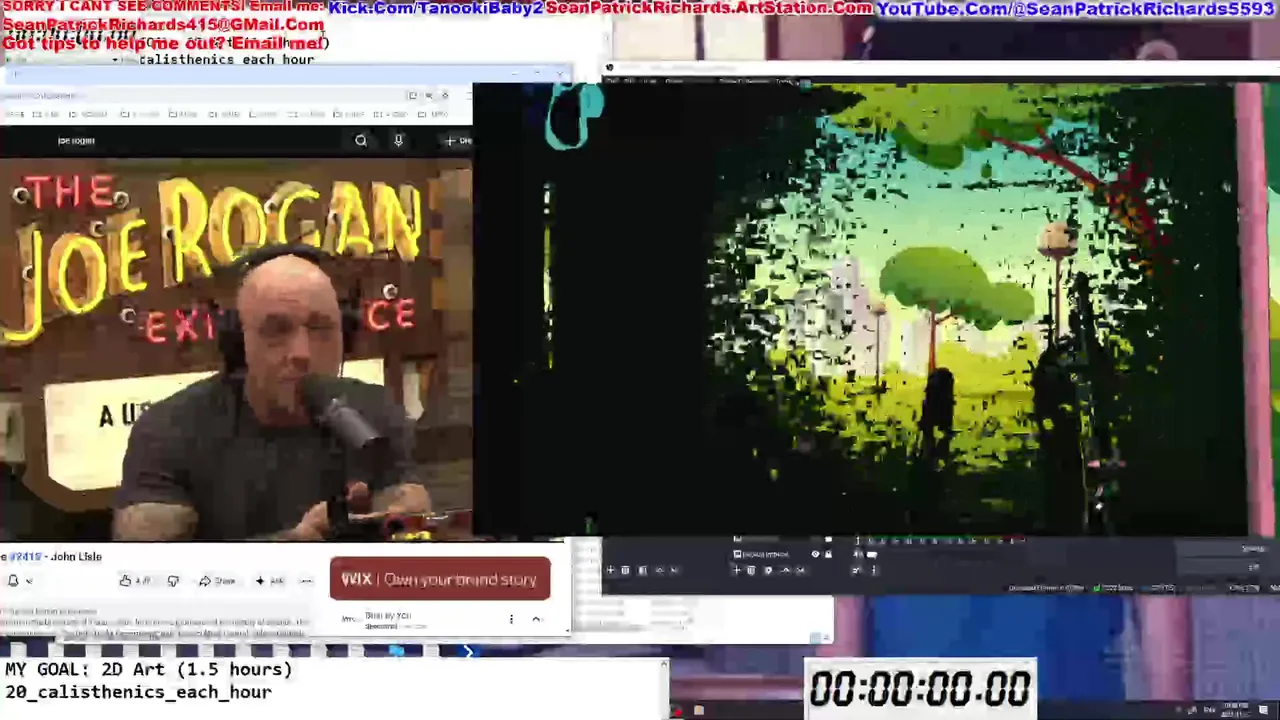Click the thumbs-down dislike icon
The width and height of the screenshot is (1280, 720).
(173, 581)
